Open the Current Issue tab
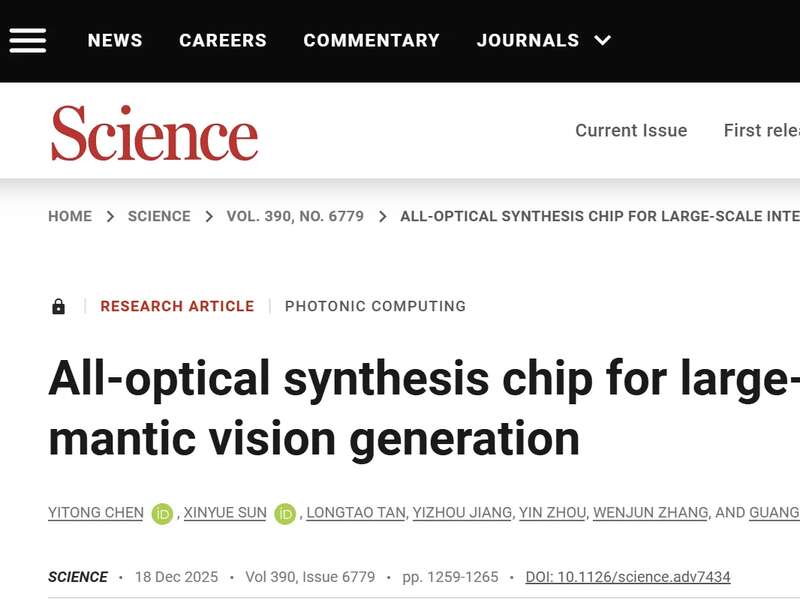Image resolution: width=800 pixels, height=600 pixels. (x=631, y=131)
